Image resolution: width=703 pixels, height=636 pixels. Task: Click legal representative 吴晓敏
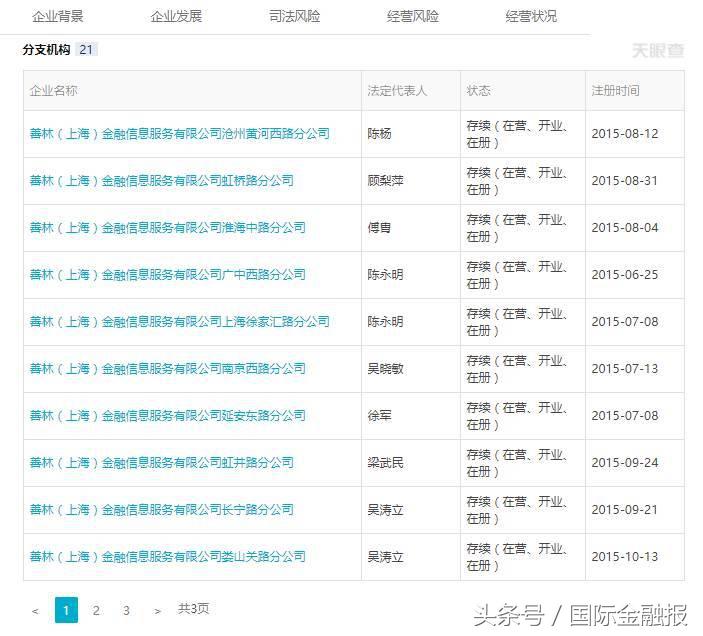[385, 368]
